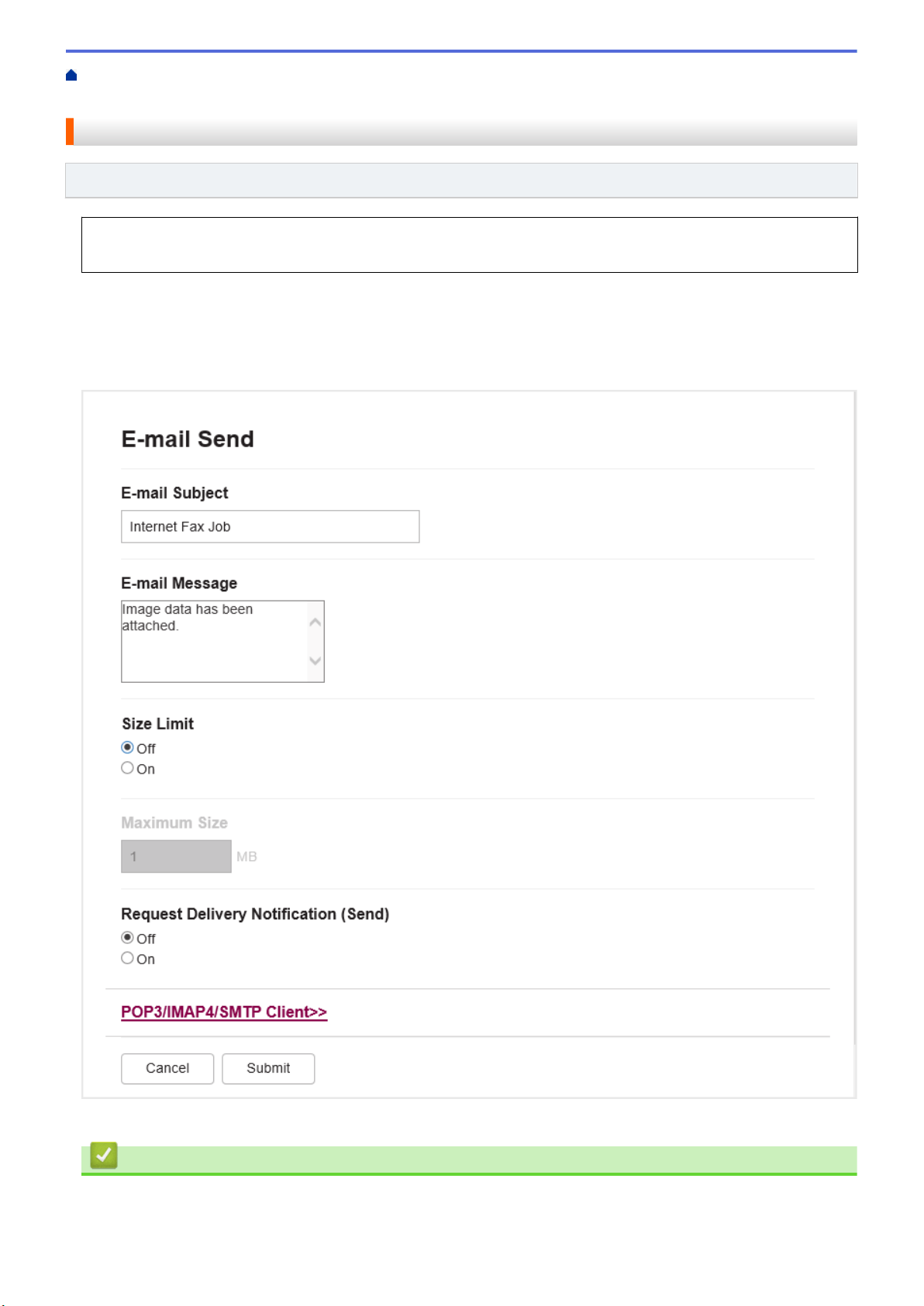Set Request Delivery Notification to Off
Viewport: 924px width, 1306px height.
(127, 937)
